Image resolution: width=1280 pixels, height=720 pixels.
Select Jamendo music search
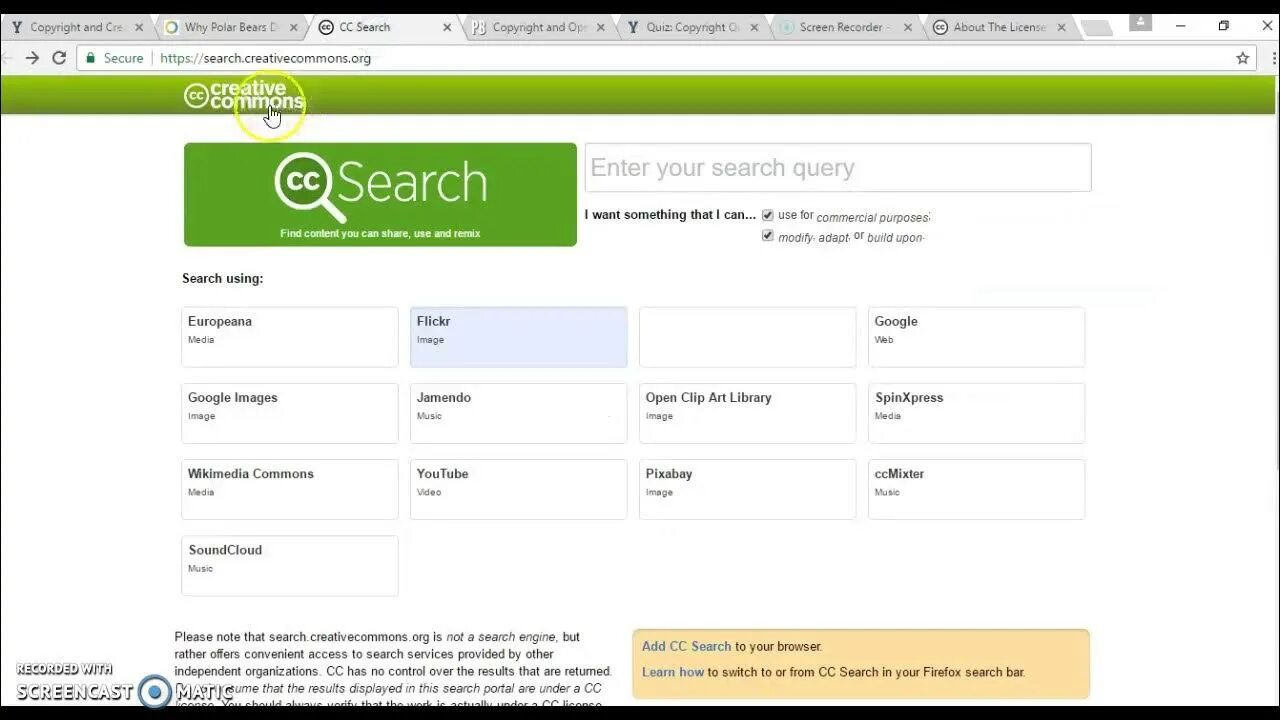click(519, 413)
